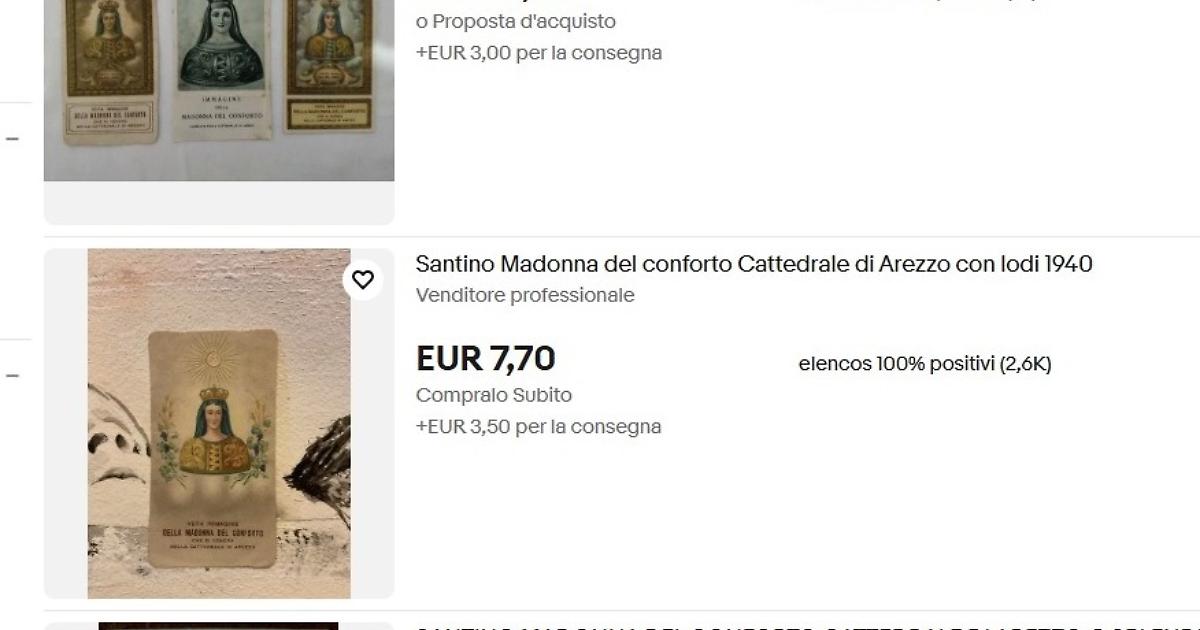1200x630 pixels.
Task: Collapse the lower sidebar section via its minus icon
Action: (12, 375)
